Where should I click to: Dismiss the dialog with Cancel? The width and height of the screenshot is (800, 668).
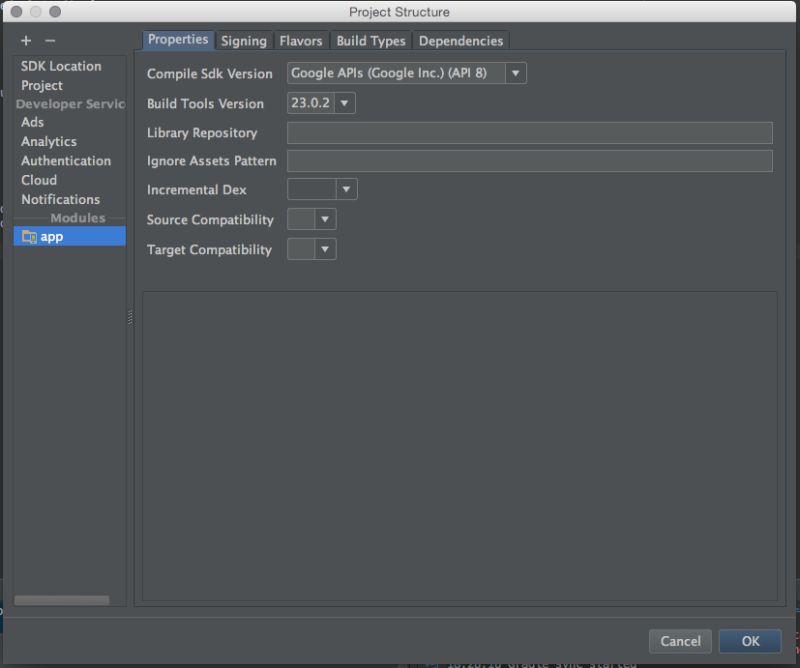(x=680, y=641)
